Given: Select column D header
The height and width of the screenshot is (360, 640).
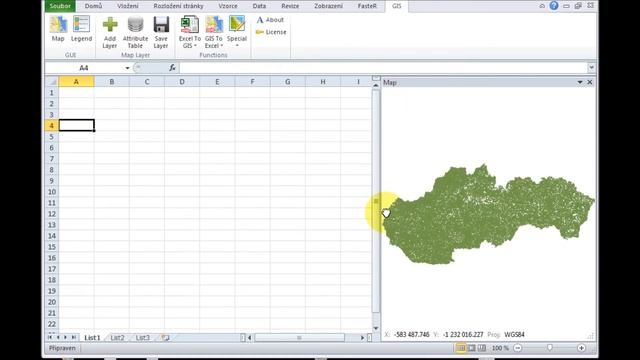Looking at the screenshot, I should point(182,82).
